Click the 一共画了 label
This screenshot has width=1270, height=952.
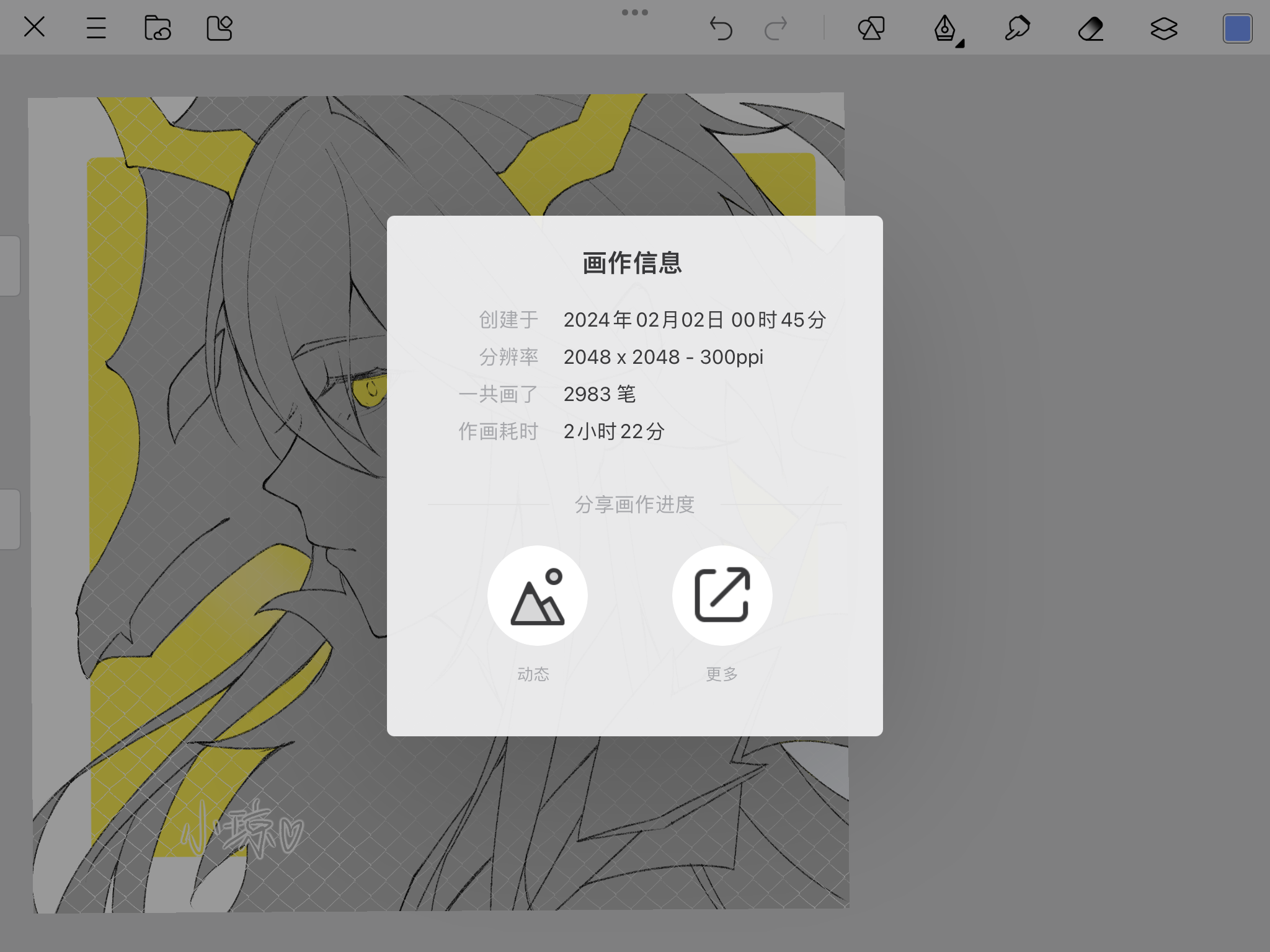(x=499, y=394)
